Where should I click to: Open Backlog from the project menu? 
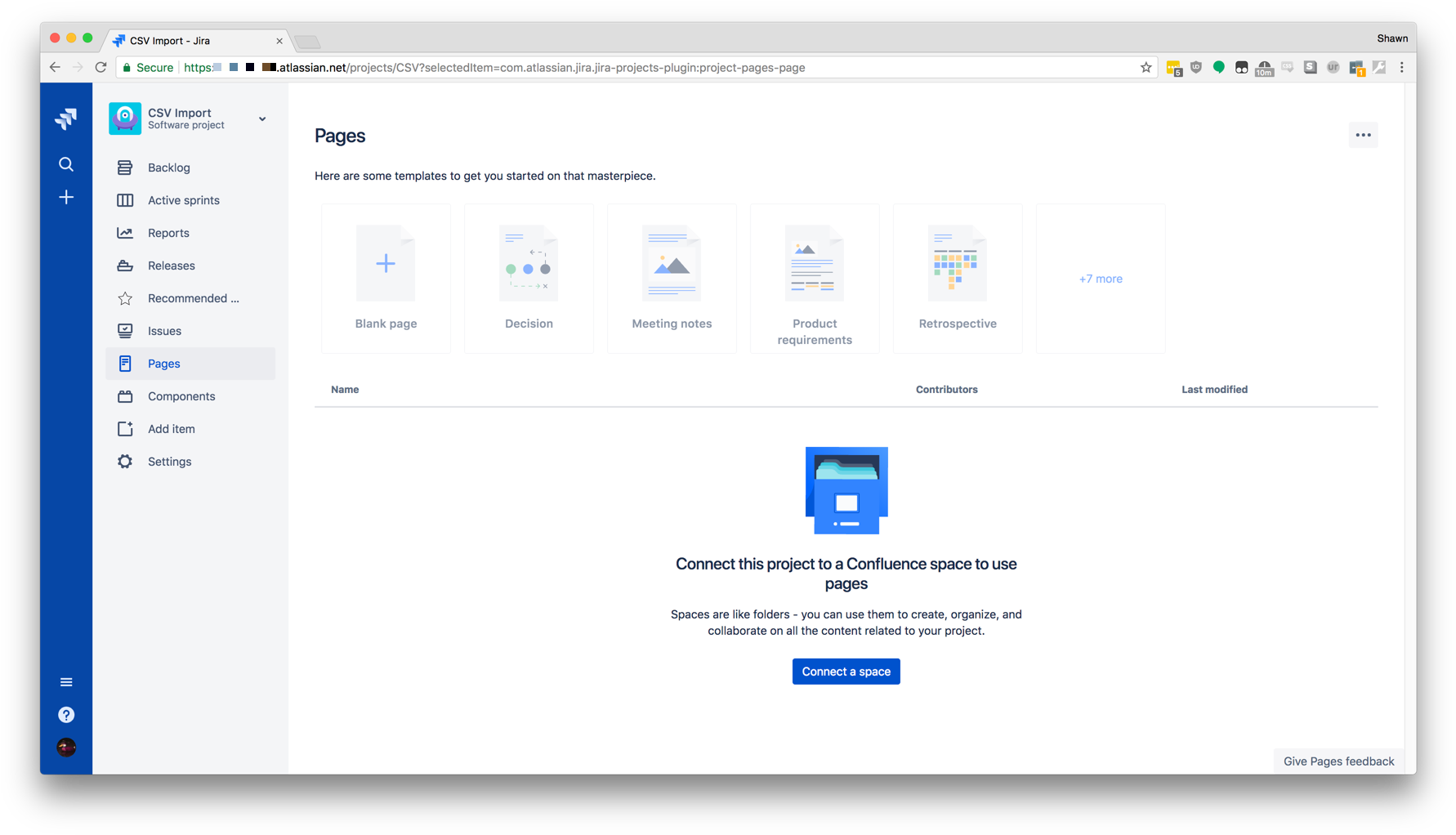[168, 167]
